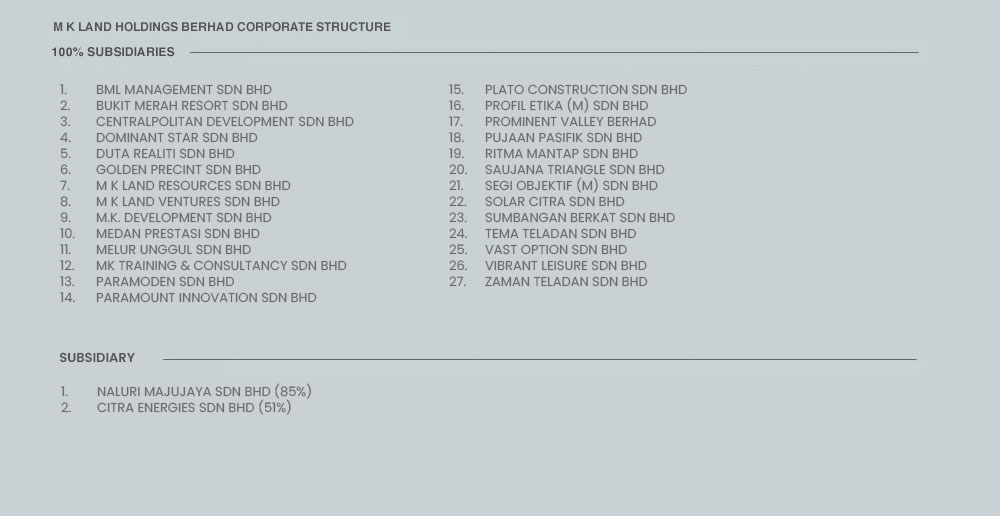
Task: Click Vibrant Leisure Sdn Bhd entry
Action: point(566,265)
